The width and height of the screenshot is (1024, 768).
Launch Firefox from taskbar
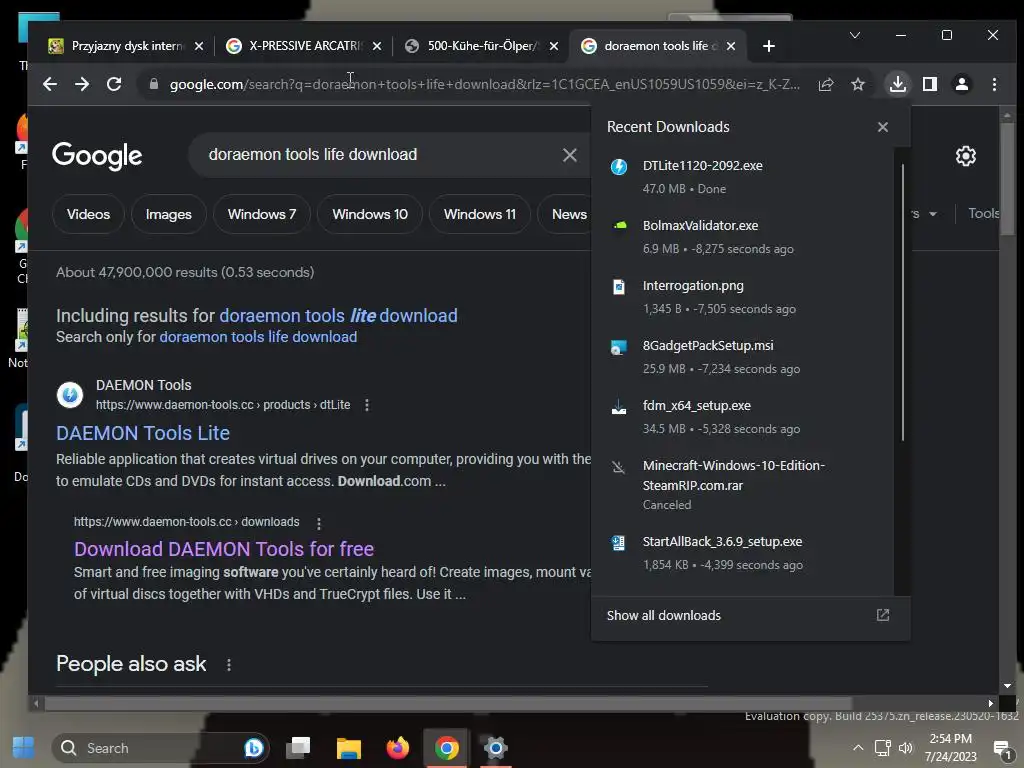pyautogui.click(x=397, y=747)
